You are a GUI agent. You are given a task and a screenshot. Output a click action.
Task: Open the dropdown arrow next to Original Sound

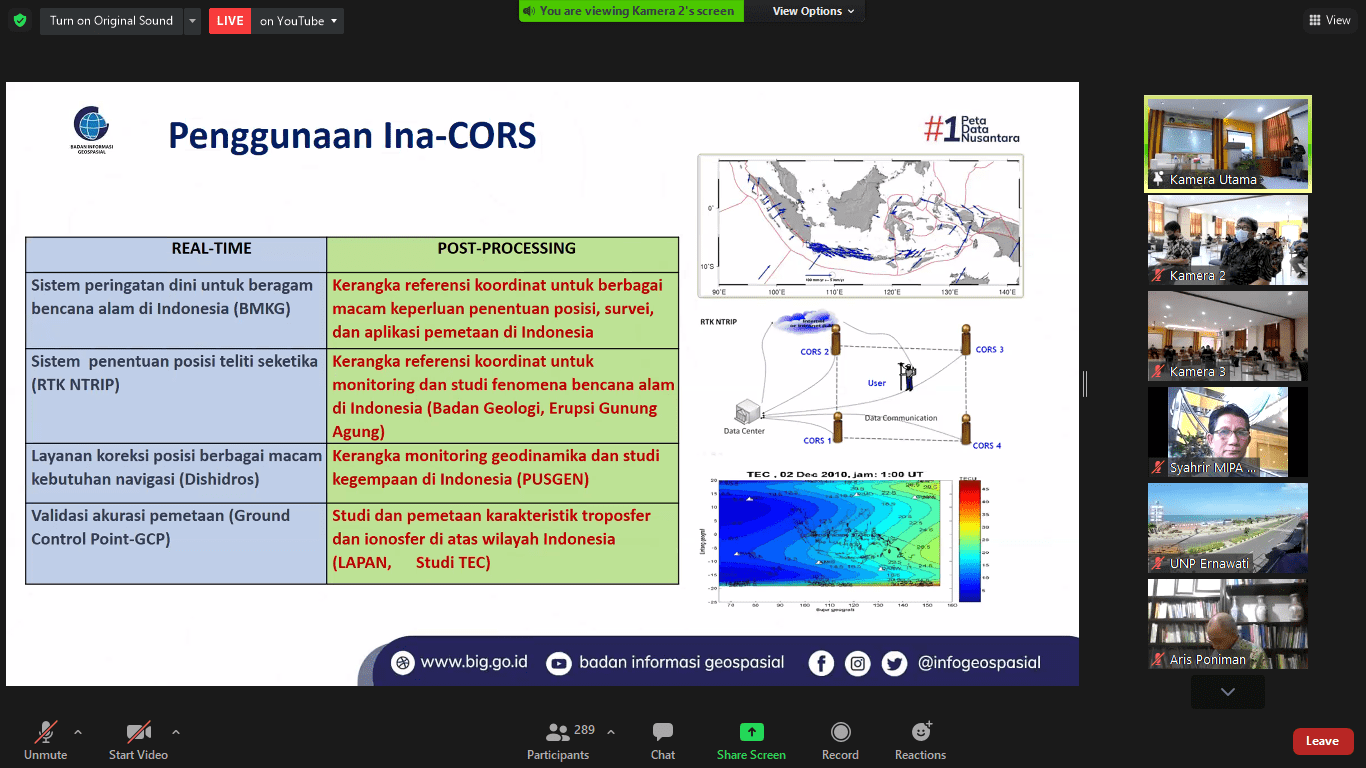[193, 21]
